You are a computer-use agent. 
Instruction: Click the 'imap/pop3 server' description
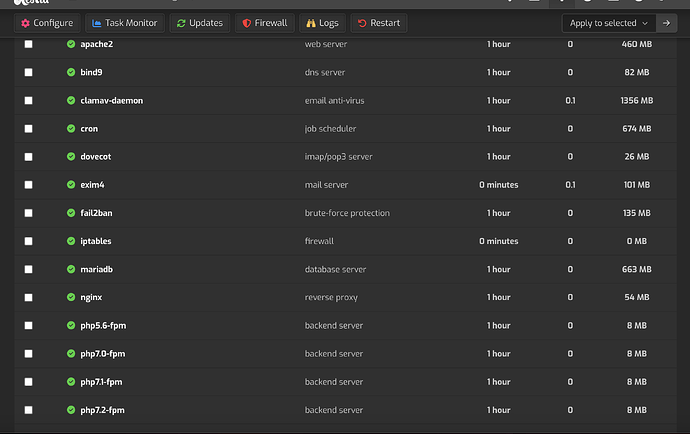339,157
